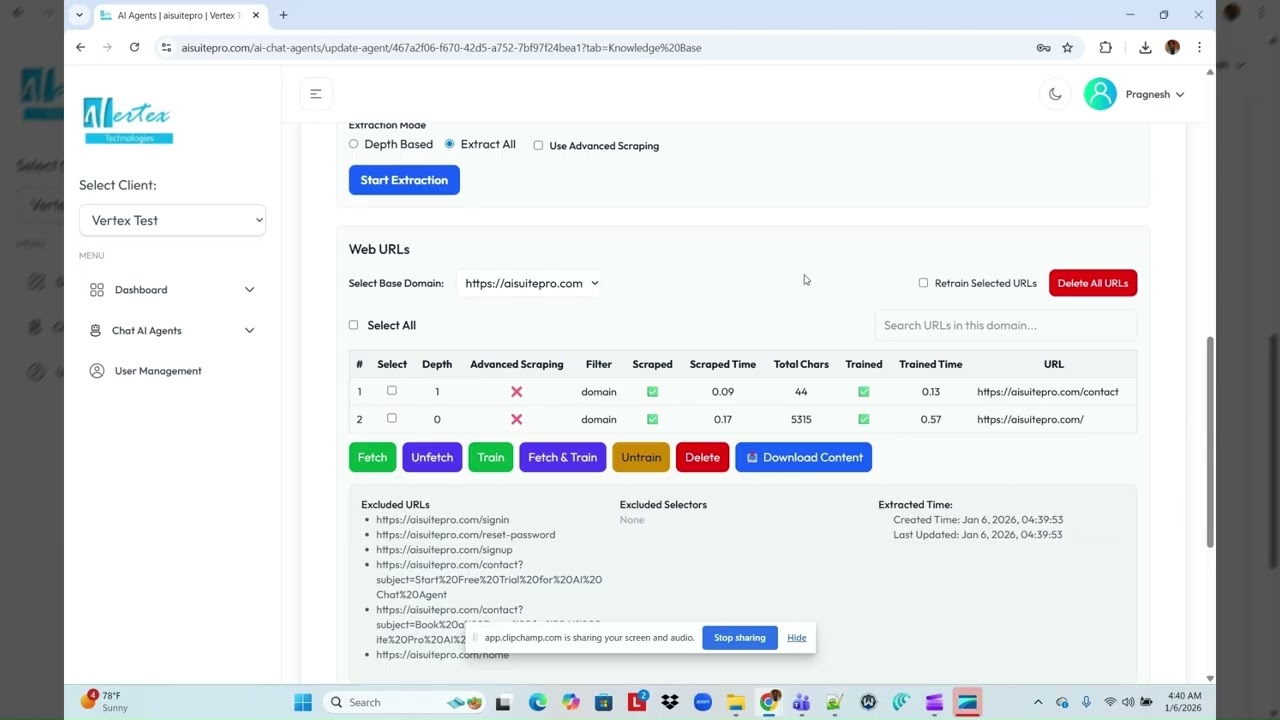Click excluded URL https://aisuitepro.com/reset-password

pos(466,535)
